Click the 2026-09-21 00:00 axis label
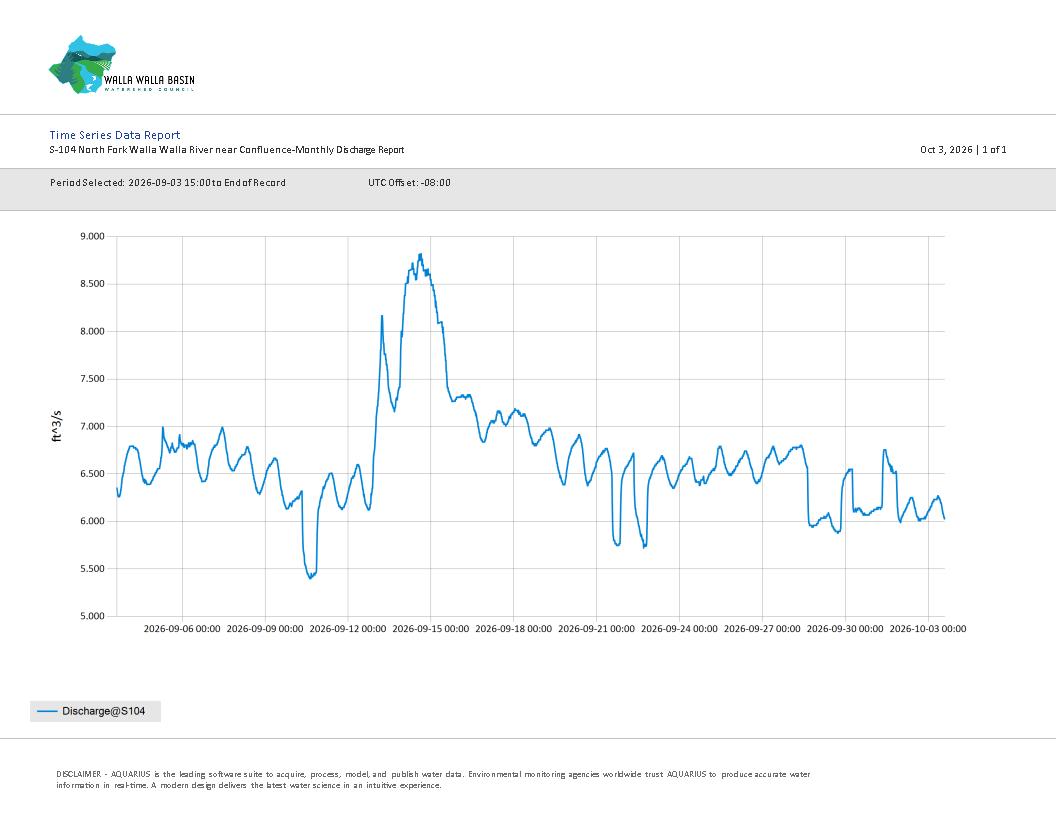The width and height of the screenshot is (1056, 816). coord(596,629)
